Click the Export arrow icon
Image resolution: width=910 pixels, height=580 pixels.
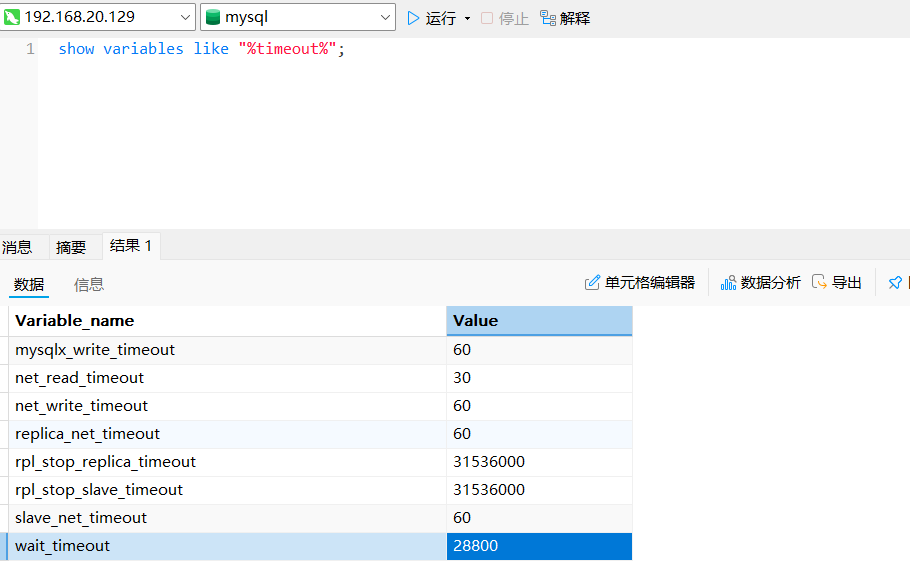point(819,282)
